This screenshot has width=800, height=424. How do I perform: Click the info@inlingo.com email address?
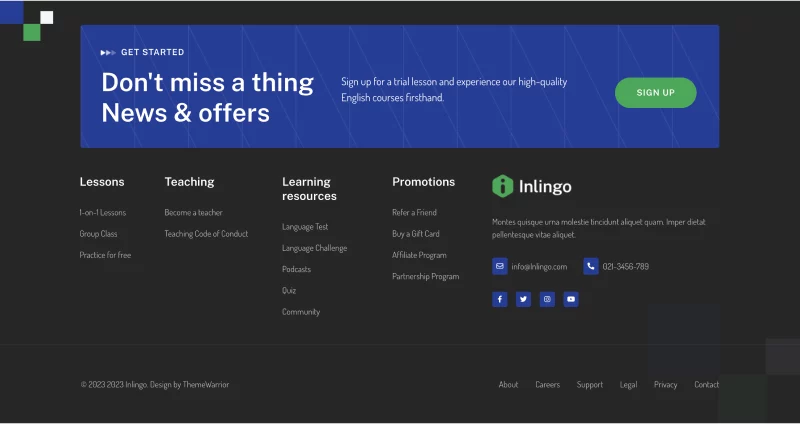tap(539, 267)
